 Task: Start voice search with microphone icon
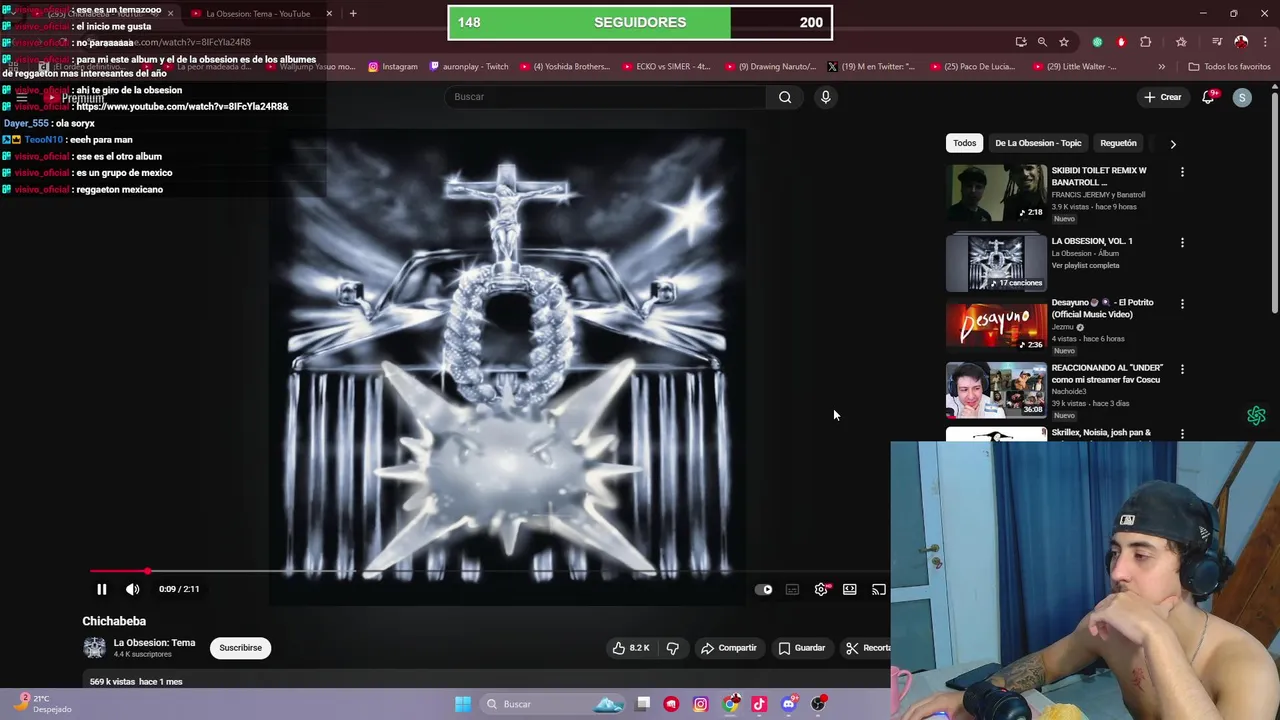[825, 97]
